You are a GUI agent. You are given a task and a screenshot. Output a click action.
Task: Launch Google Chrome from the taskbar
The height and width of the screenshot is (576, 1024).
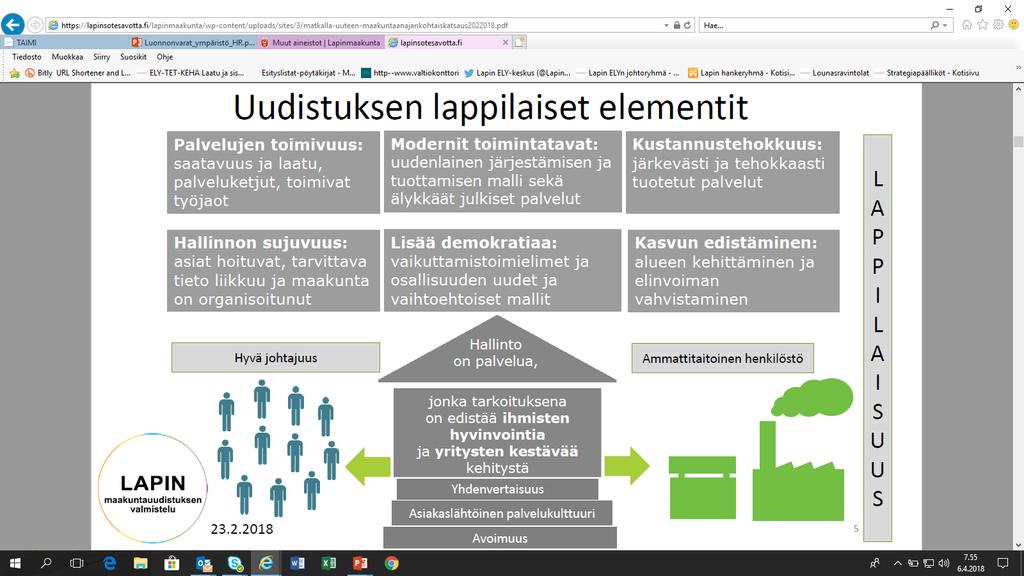point(391,563)
